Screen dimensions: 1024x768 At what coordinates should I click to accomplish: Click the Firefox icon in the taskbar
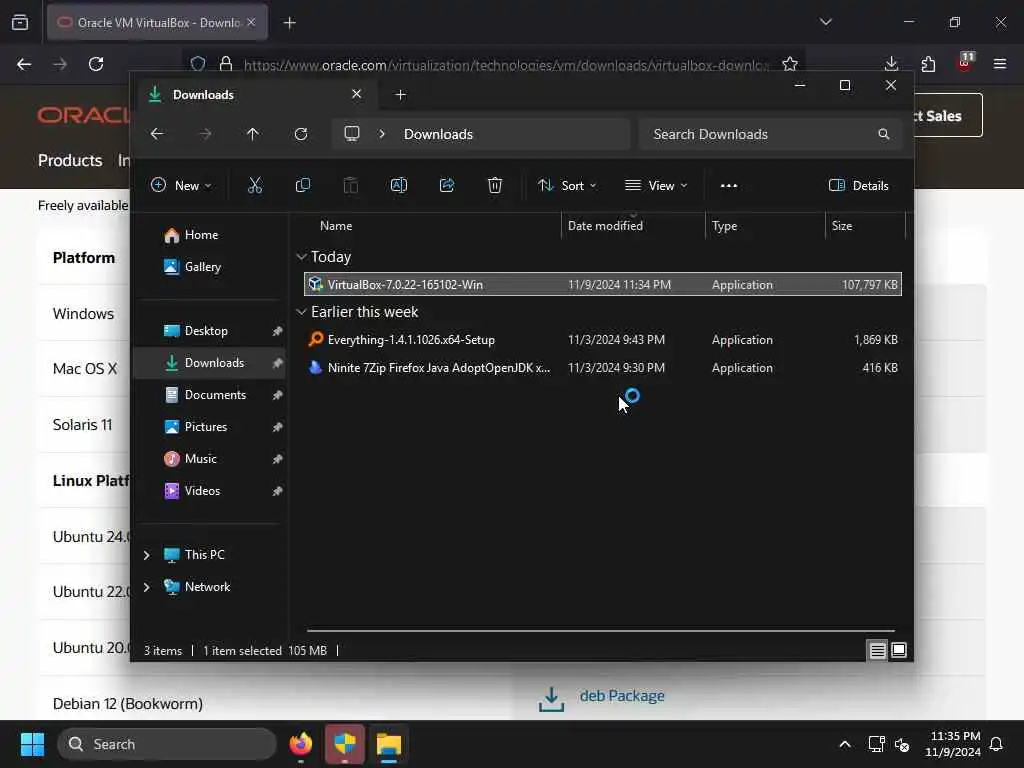(x=301, y=744)
